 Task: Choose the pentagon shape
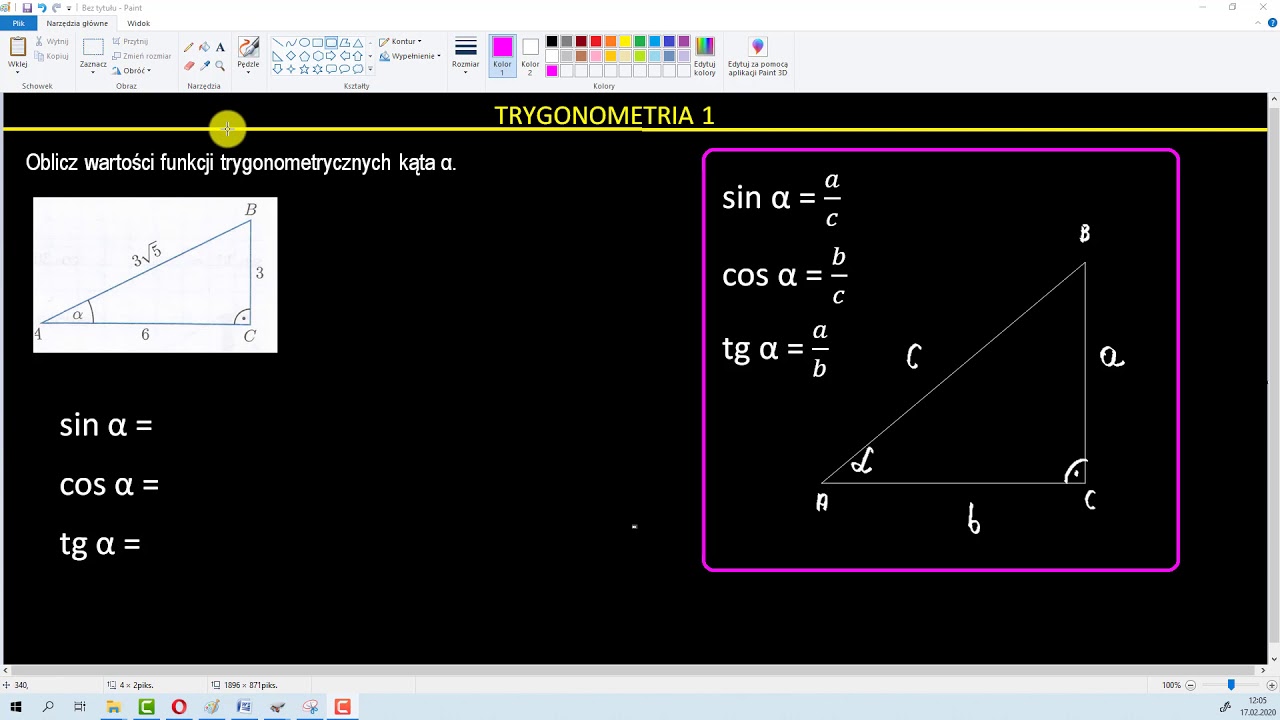(x=304, y=56)
